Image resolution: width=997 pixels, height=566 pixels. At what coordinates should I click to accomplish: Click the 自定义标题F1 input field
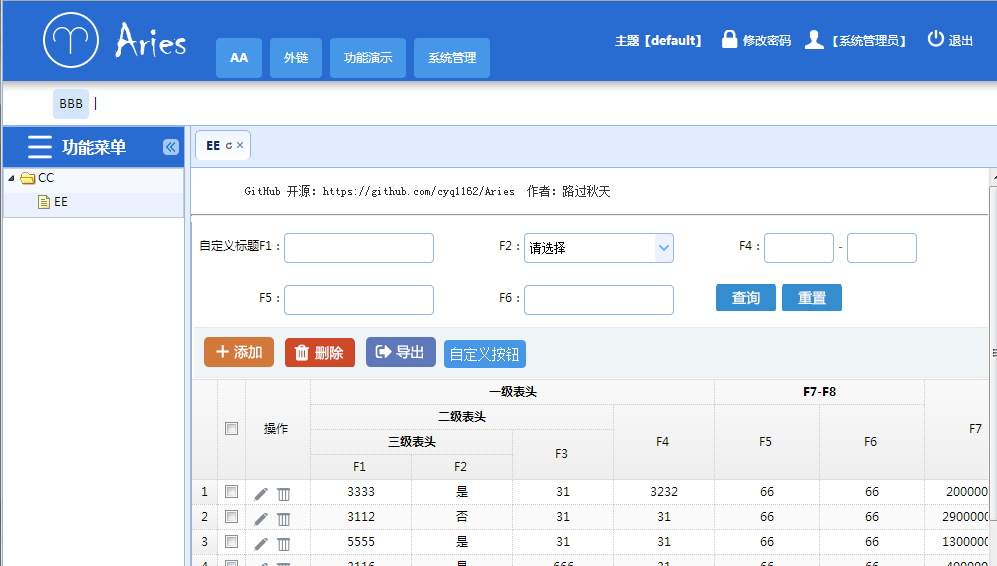359,248
